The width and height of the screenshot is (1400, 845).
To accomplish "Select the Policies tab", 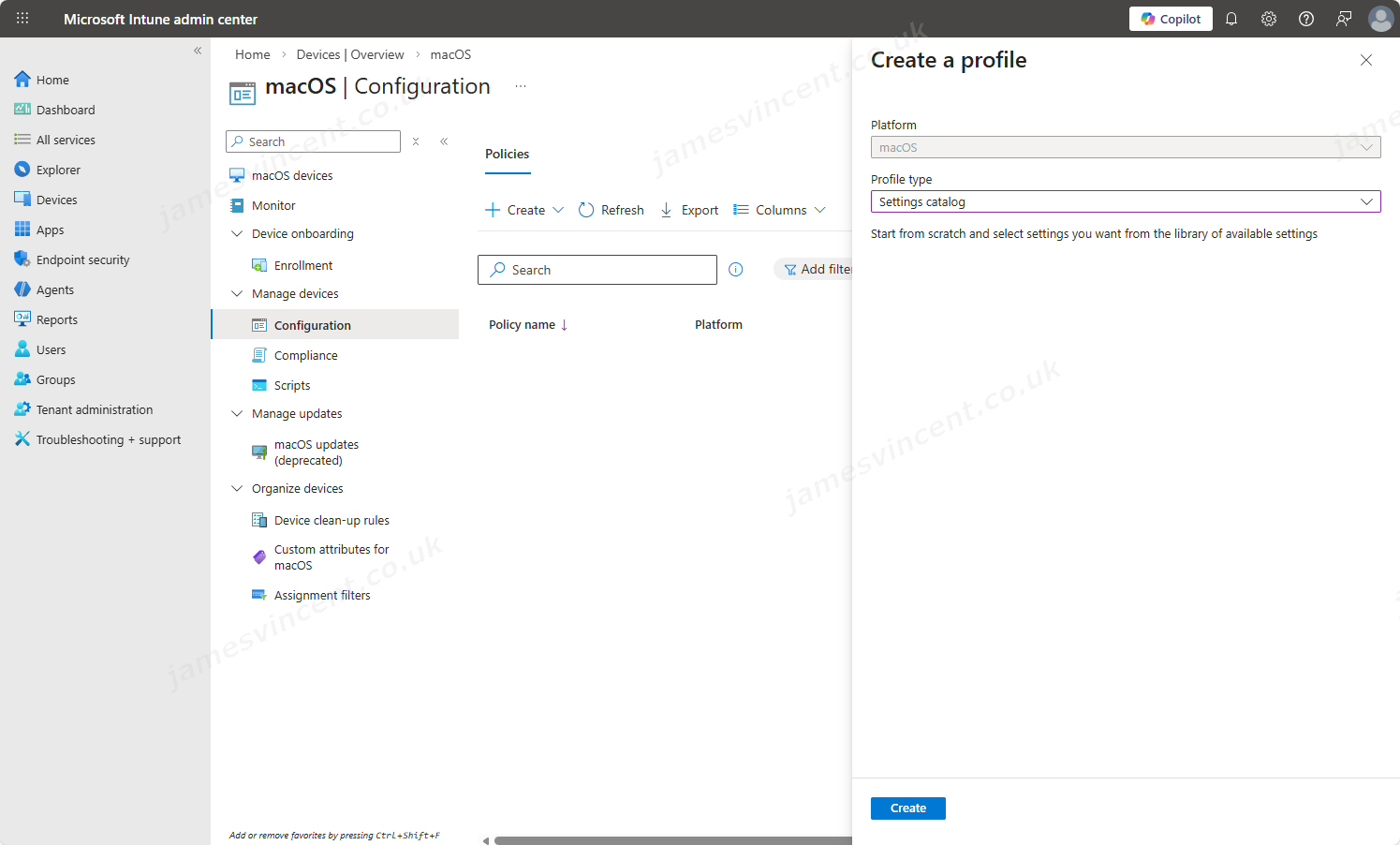I will click(x=507, y=155).
